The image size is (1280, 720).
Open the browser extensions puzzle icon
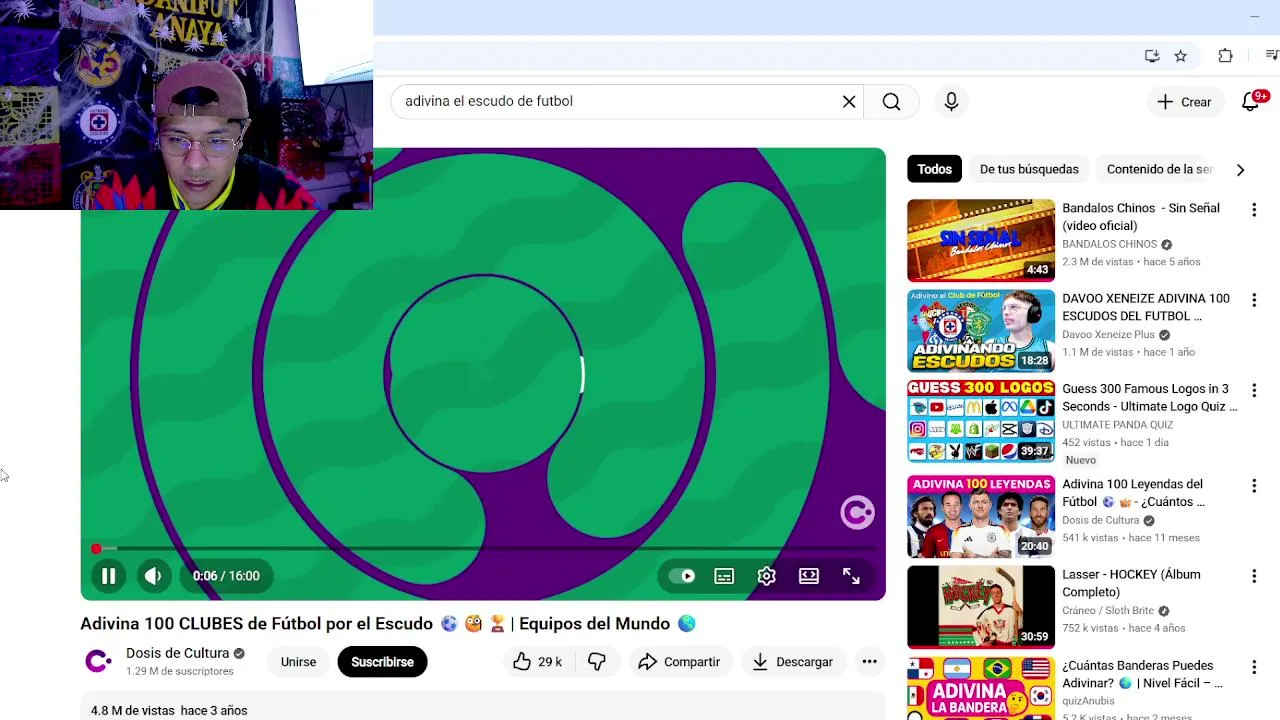(1225, 56)
